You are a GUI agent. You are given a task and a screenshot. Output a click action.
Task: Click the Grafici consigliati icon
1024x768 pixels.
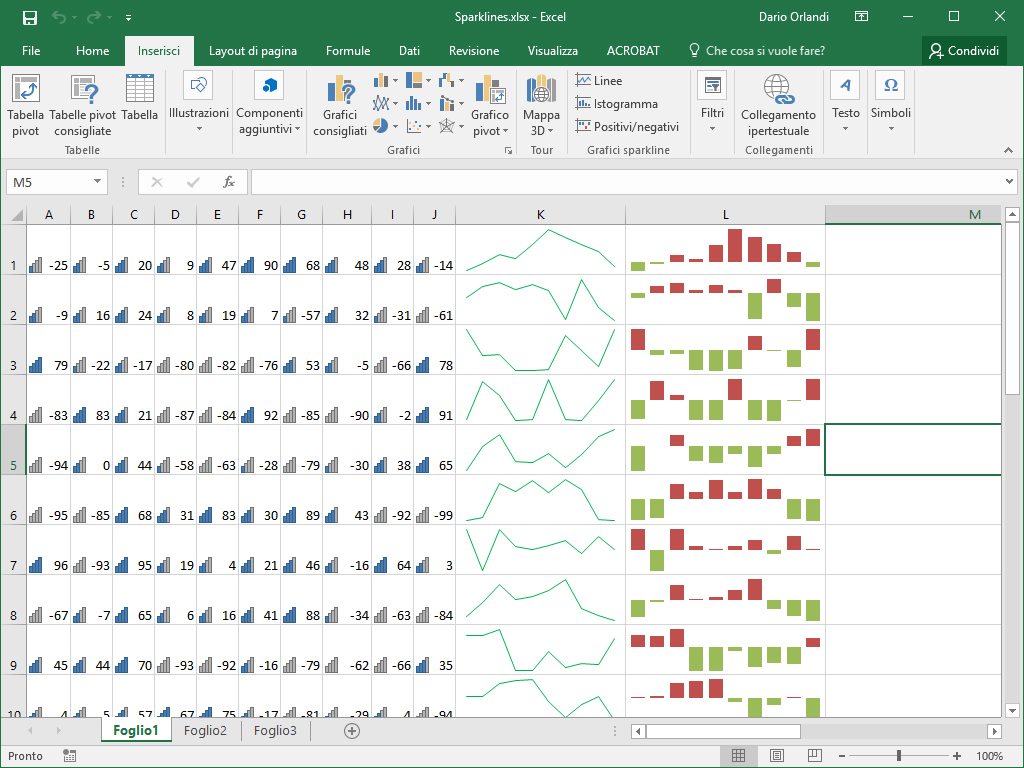coord(340,105)
